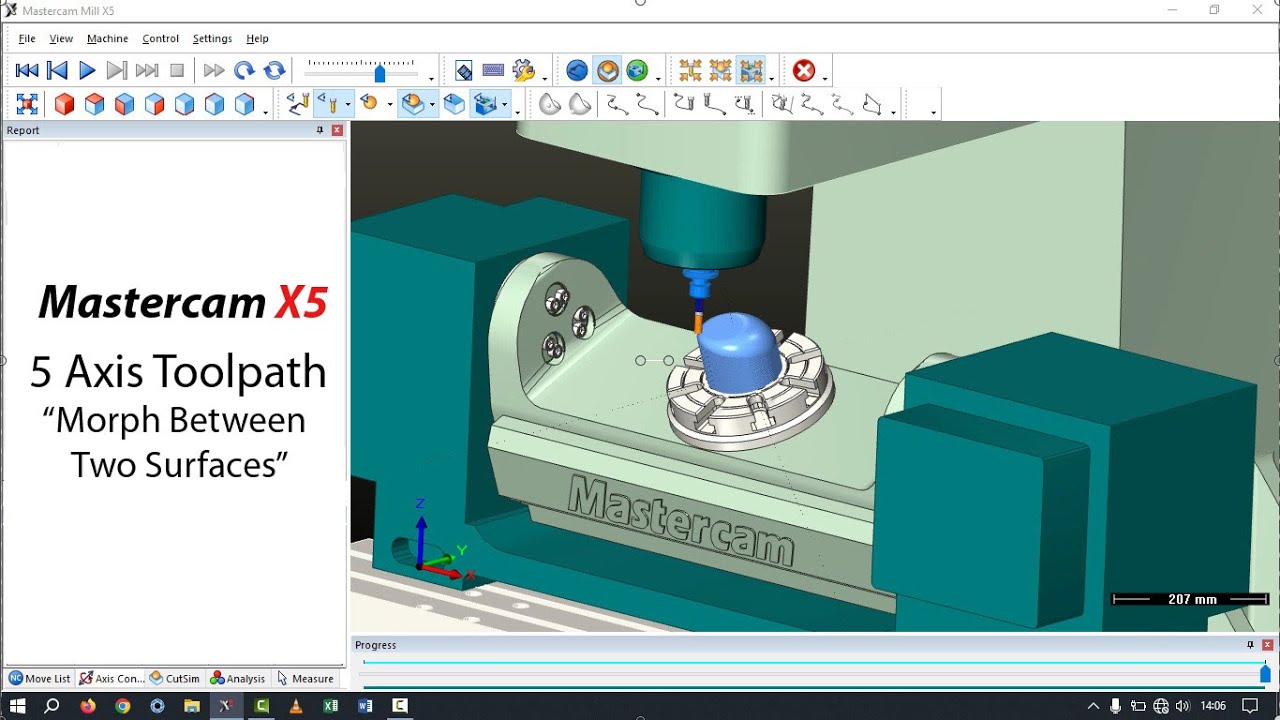This screenshot has width=1280, height=720.
Task: Open Excel from the taskbar
Action: [x=331, y=706]
